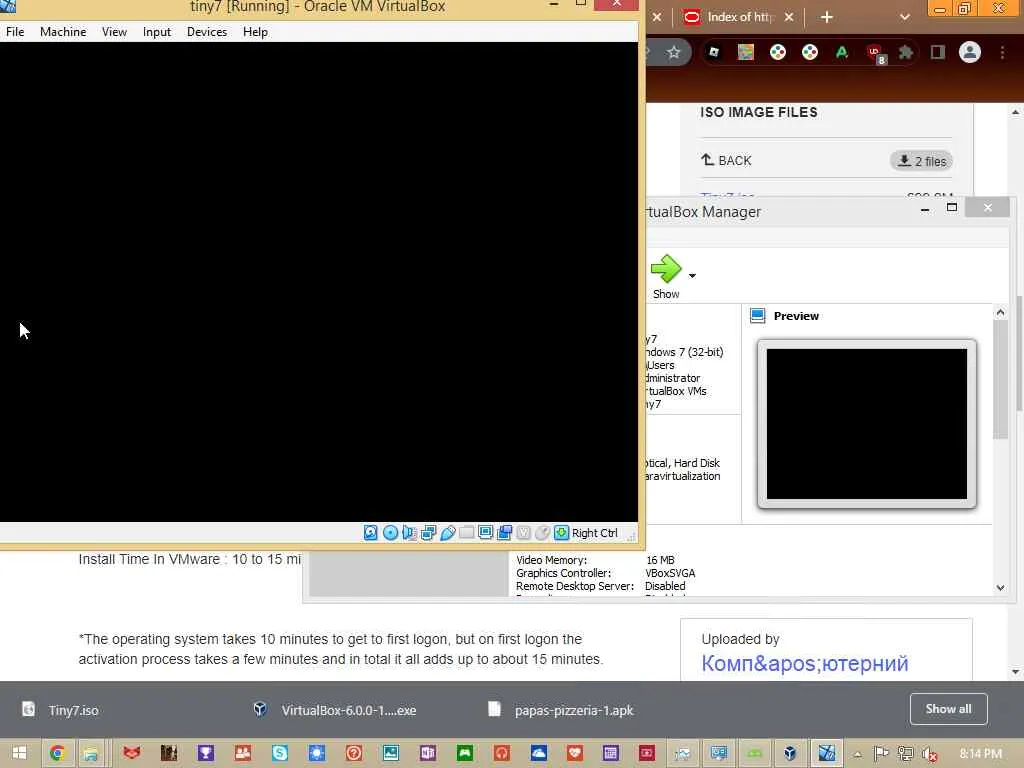Open the Input menu
The width and height of the screenshot is (1024, 768).
pyautogui.click(x=157, y=31)
